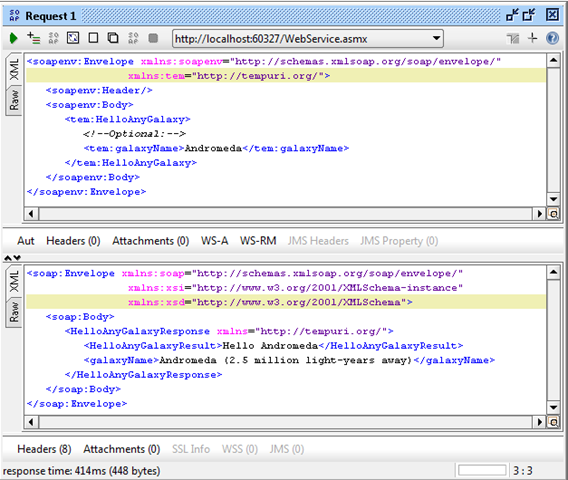This screenshot has height=480, width=568.
Task: Open the WS-A tab
Action: click(214, 241)
